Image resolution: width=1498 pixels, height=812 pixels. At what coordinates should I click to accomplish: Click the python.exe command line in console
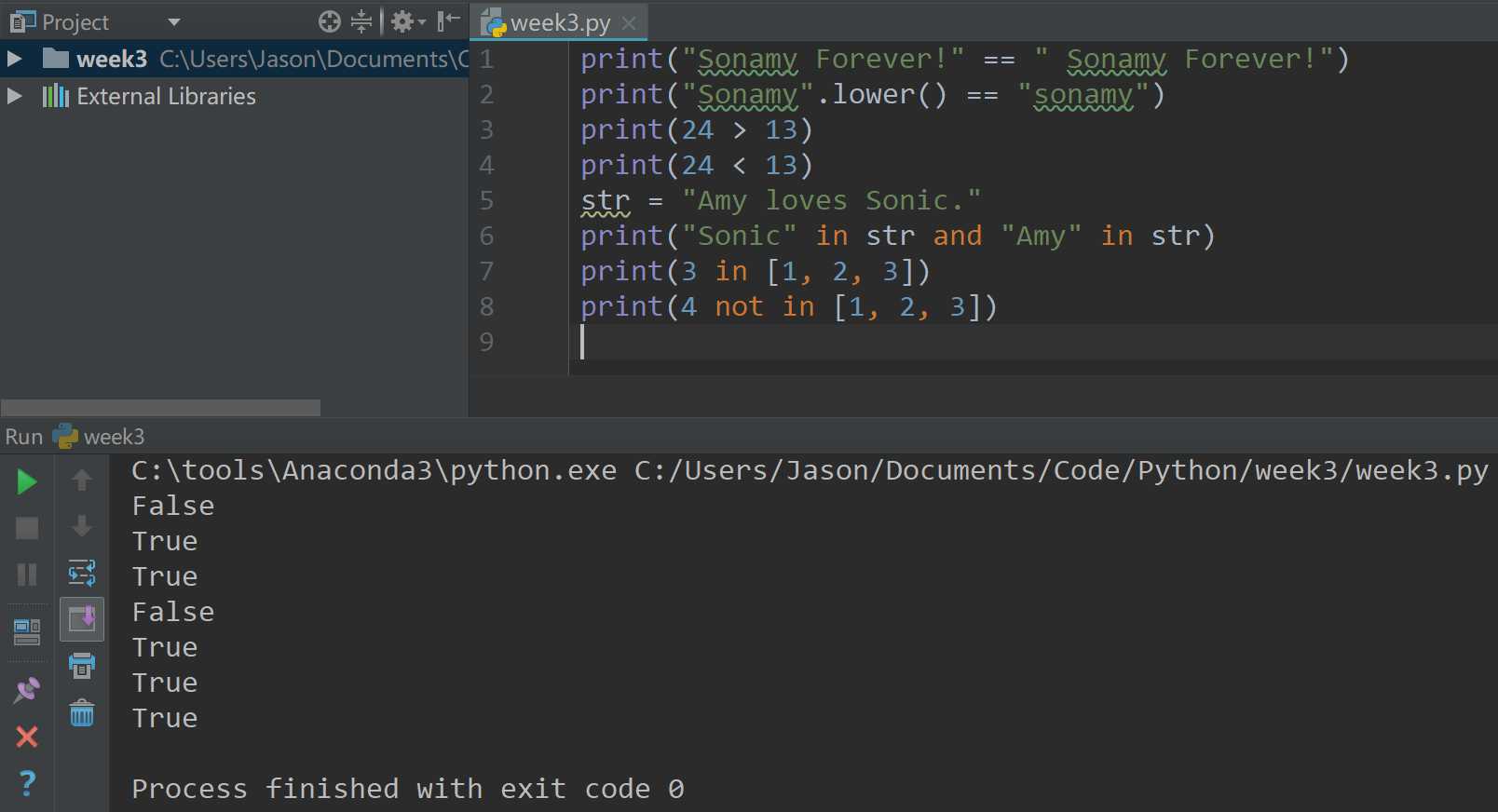point(810,470)
